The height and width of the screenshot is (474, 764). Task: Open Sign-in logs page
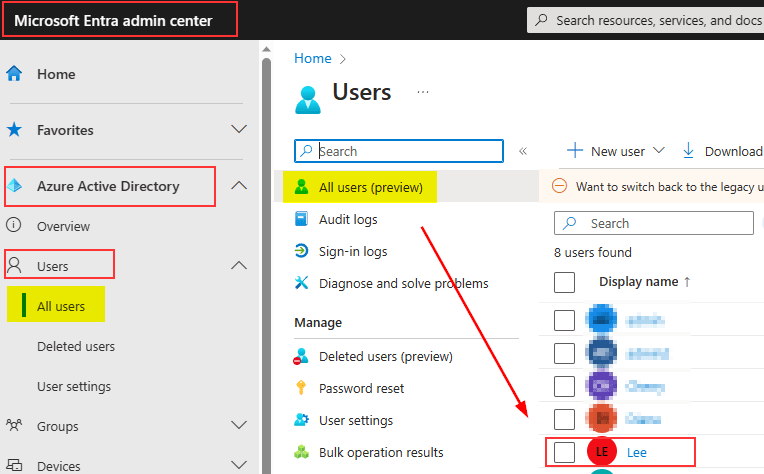click(352, 251)
